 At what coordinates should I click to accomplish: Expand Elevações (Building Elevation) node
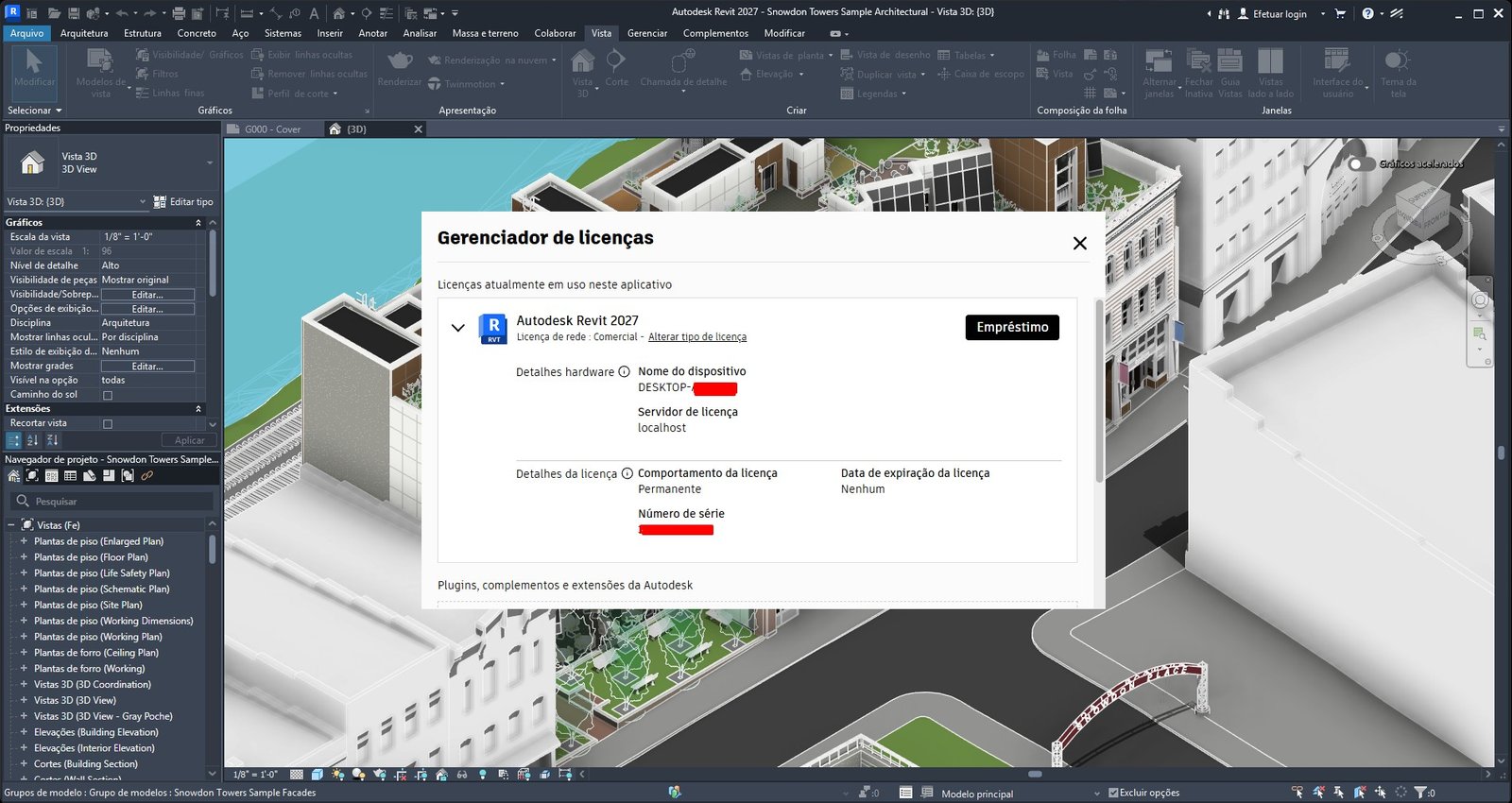24,732
